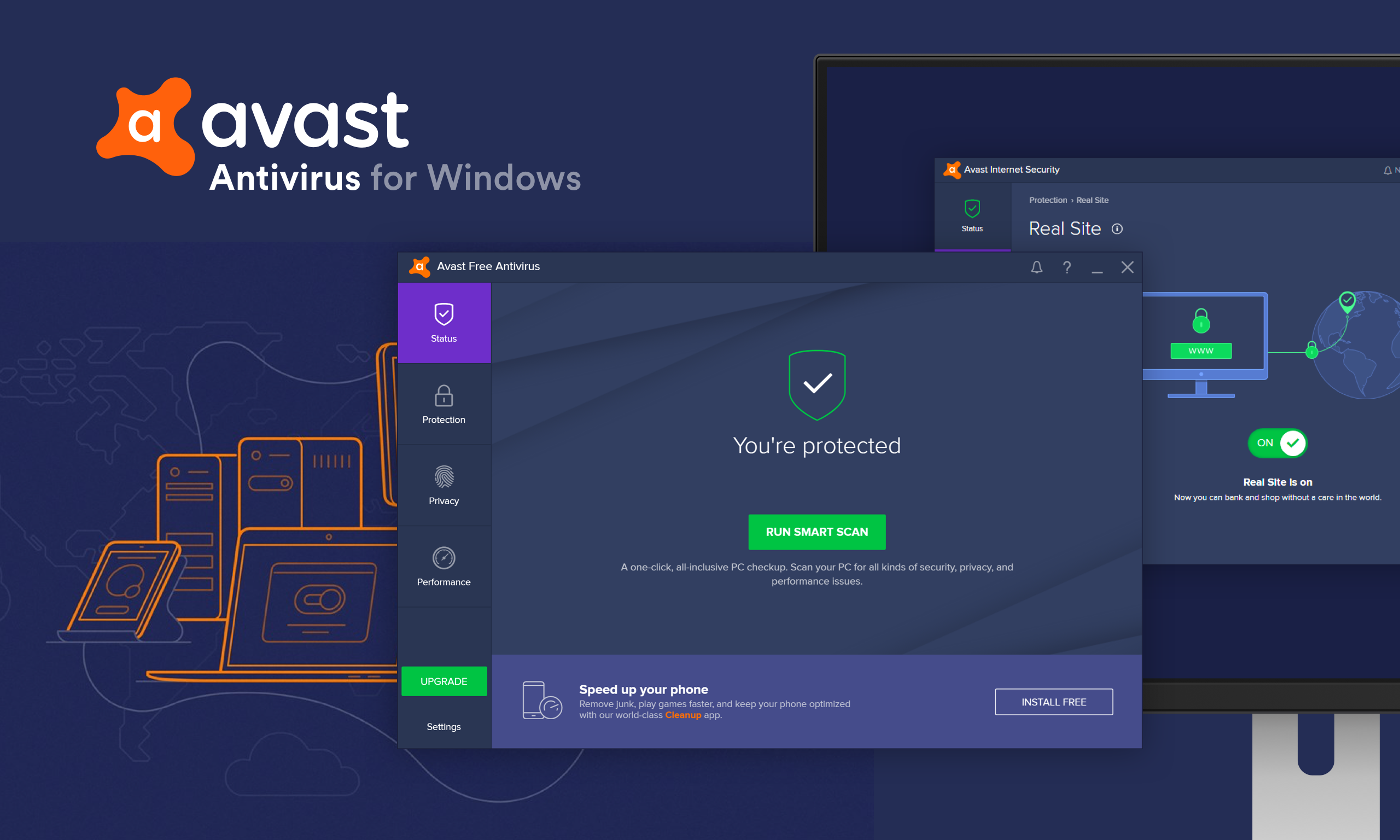Click the Status icon in sidebar

pos(444,315)
